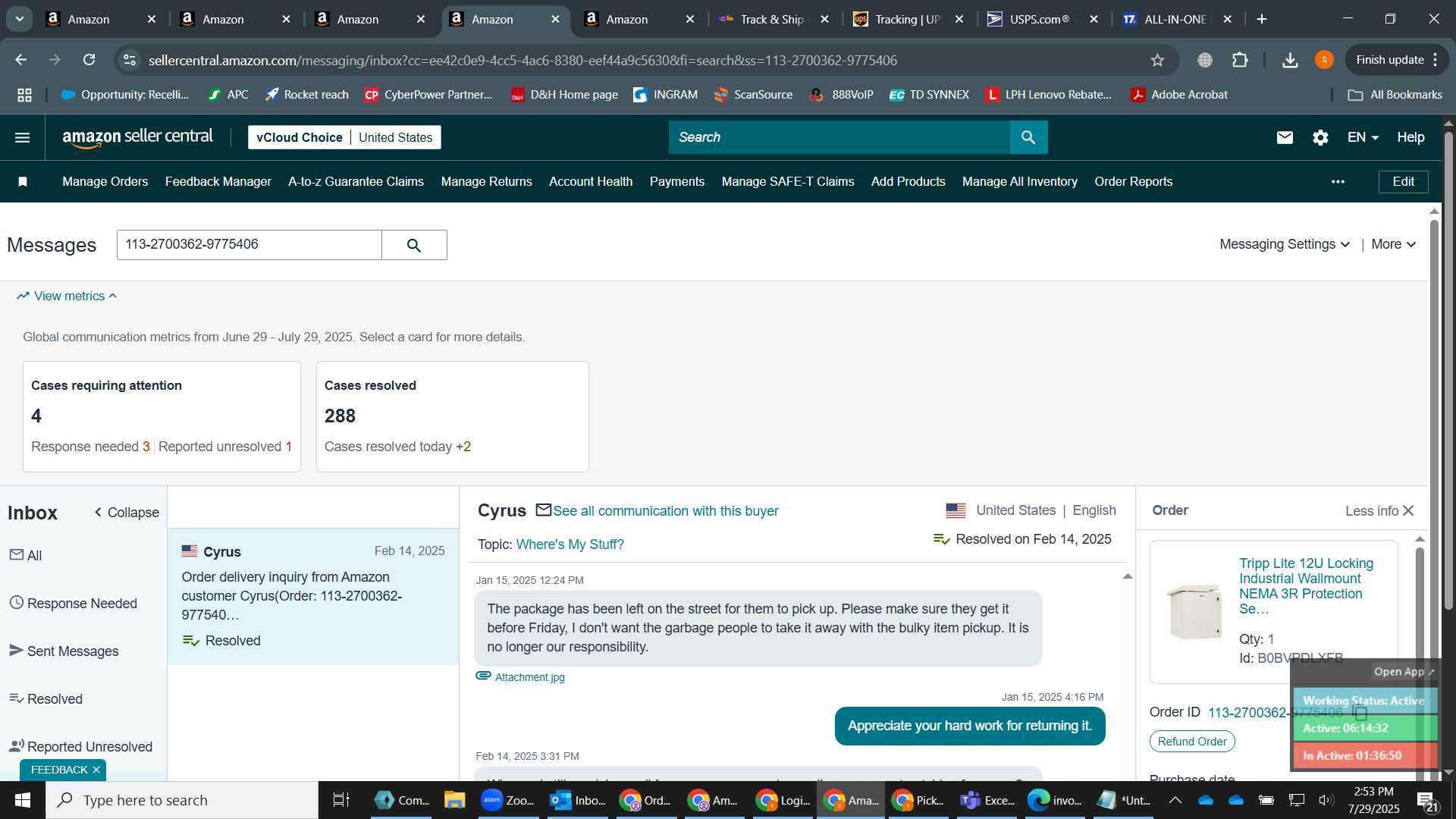View site information icon in address bar
Screen dimensions: 1456x819
pos(130,60)
